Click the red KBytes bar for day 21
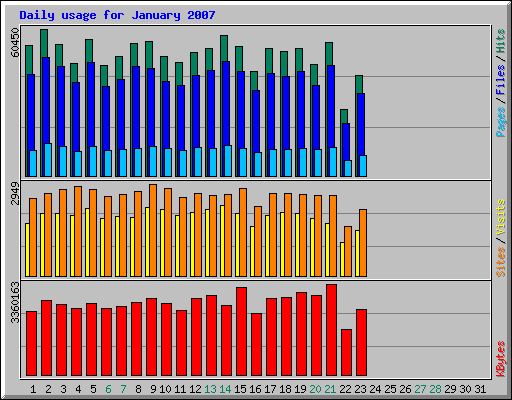The image size is (512, 400). 331,330
